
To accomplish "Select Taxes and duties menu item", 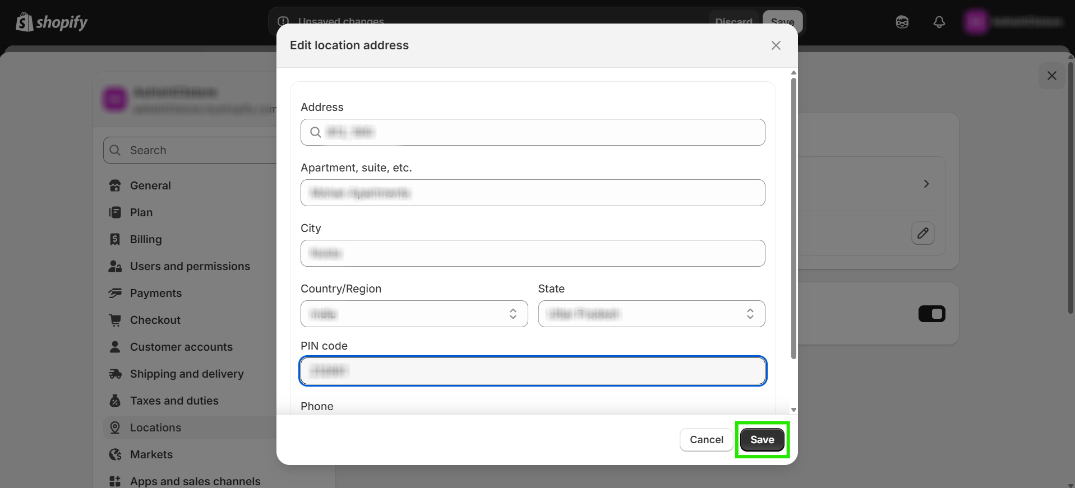I will pos(174,401).
